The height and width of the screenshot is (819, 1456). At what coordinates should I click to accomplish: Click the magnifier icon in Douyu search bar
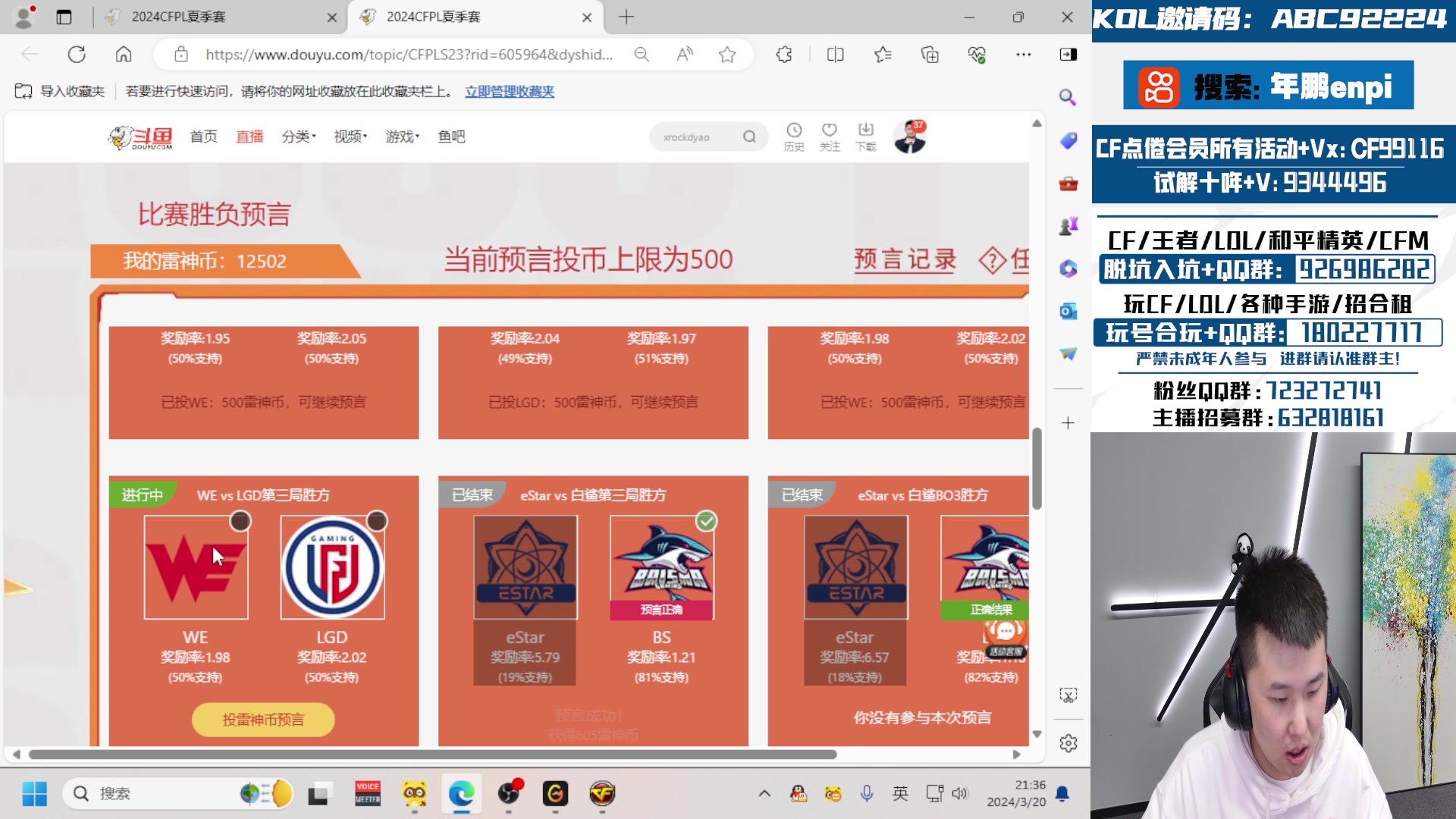pyautogui.click(x=748, y=136)
